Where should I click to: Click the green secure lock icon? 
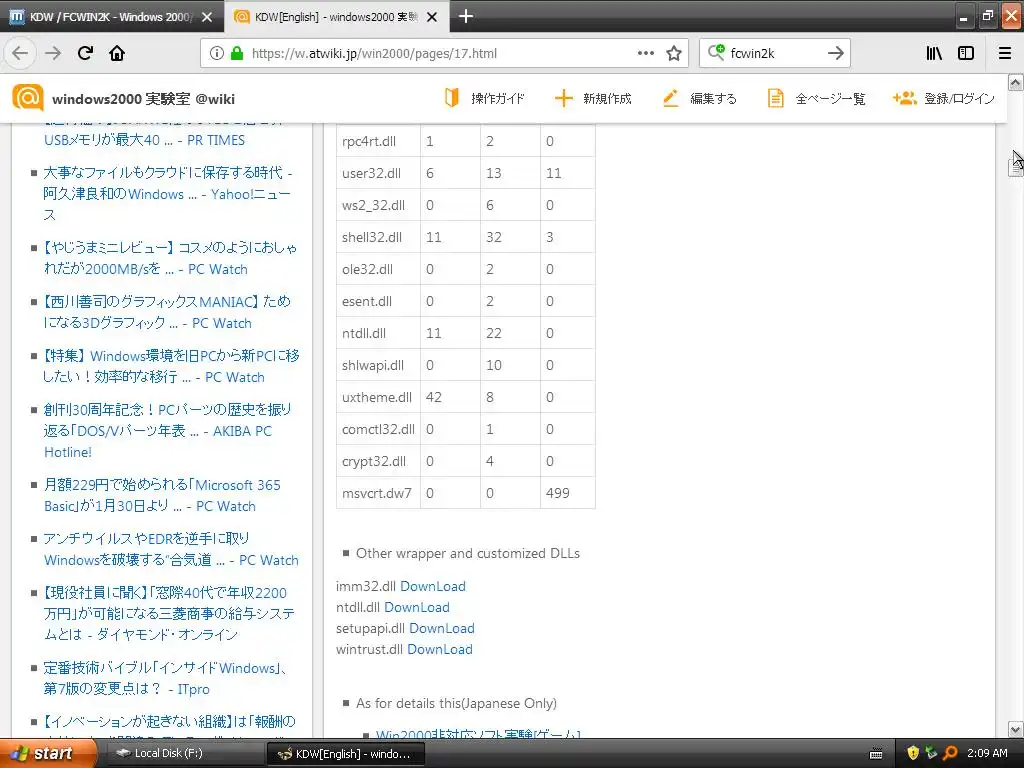click(x=237, y=54)
